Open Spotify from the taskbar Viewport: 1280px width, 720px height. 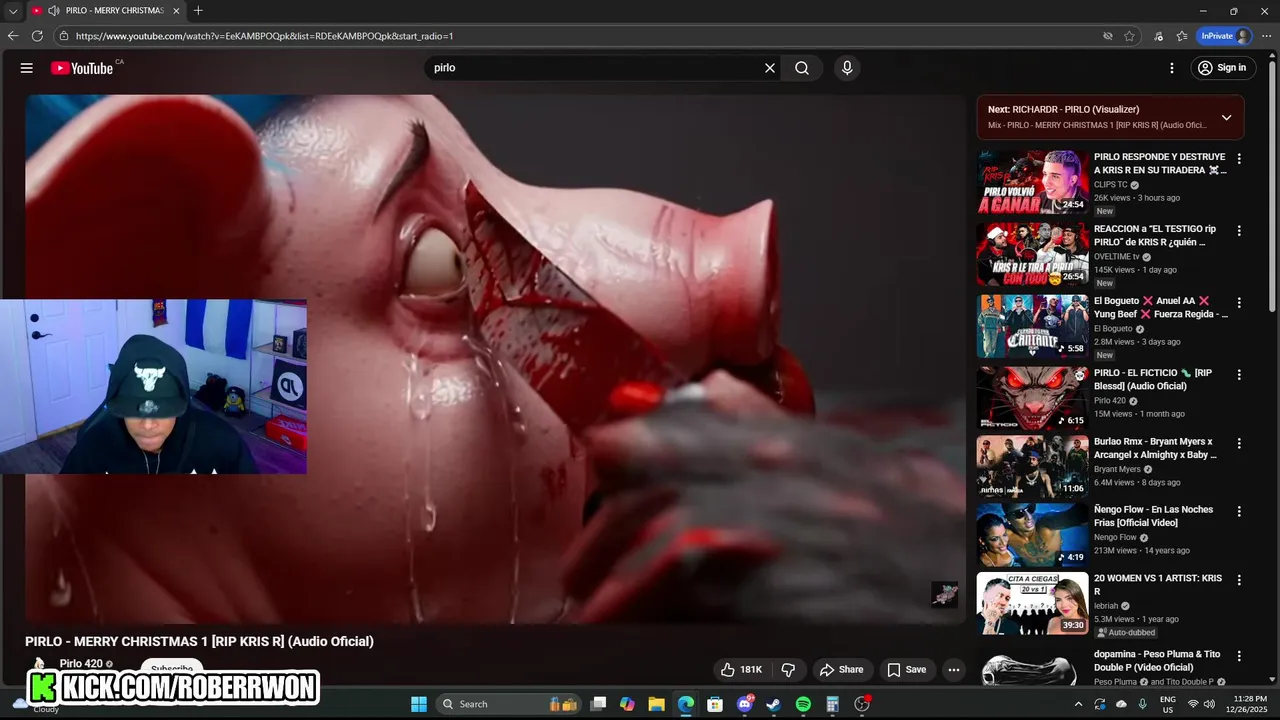pos(803,704)
